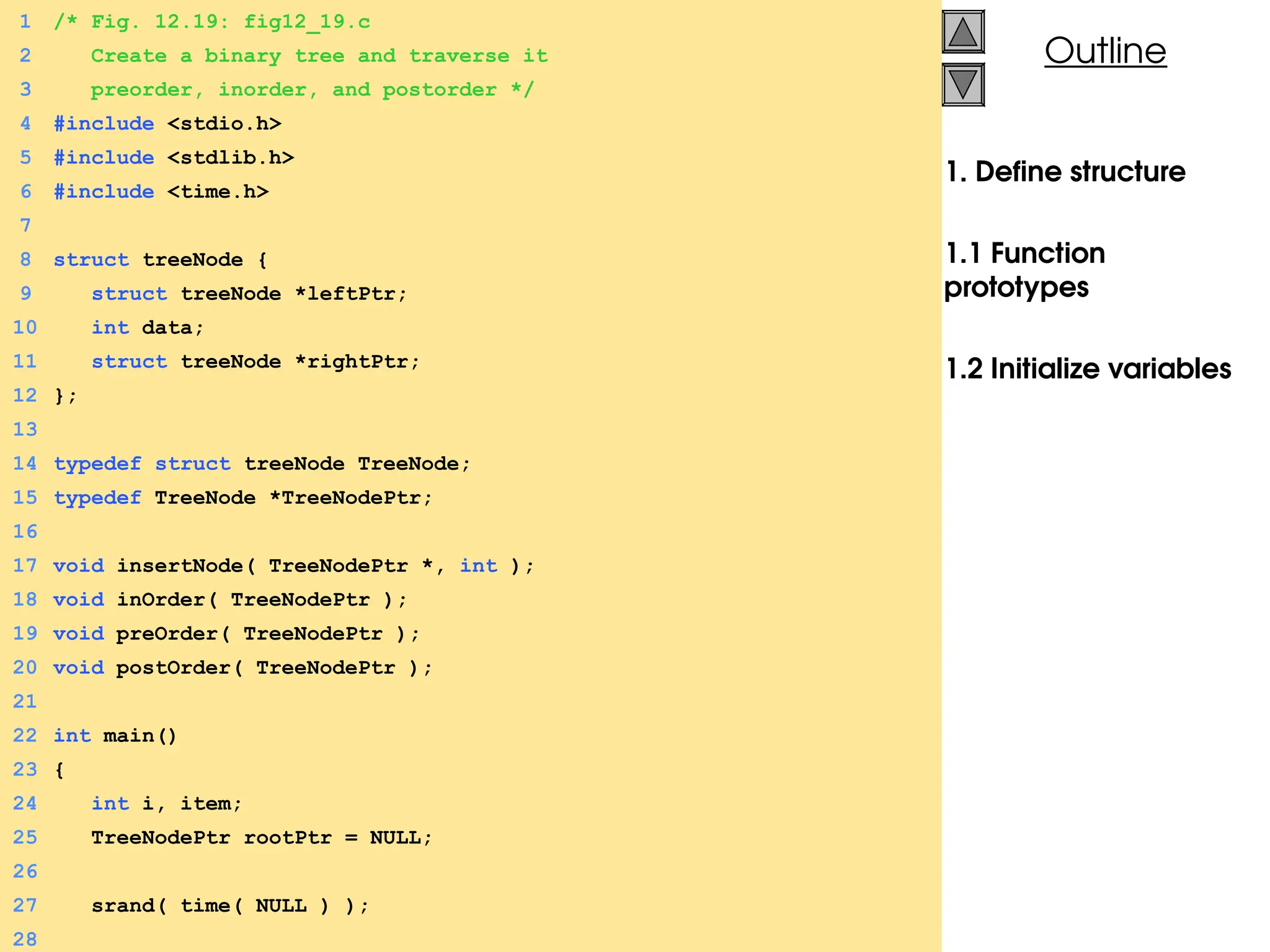Click the 'srand( time( NULL ) );' line
Screen dimensions: 1270x952
pos(230,906)
